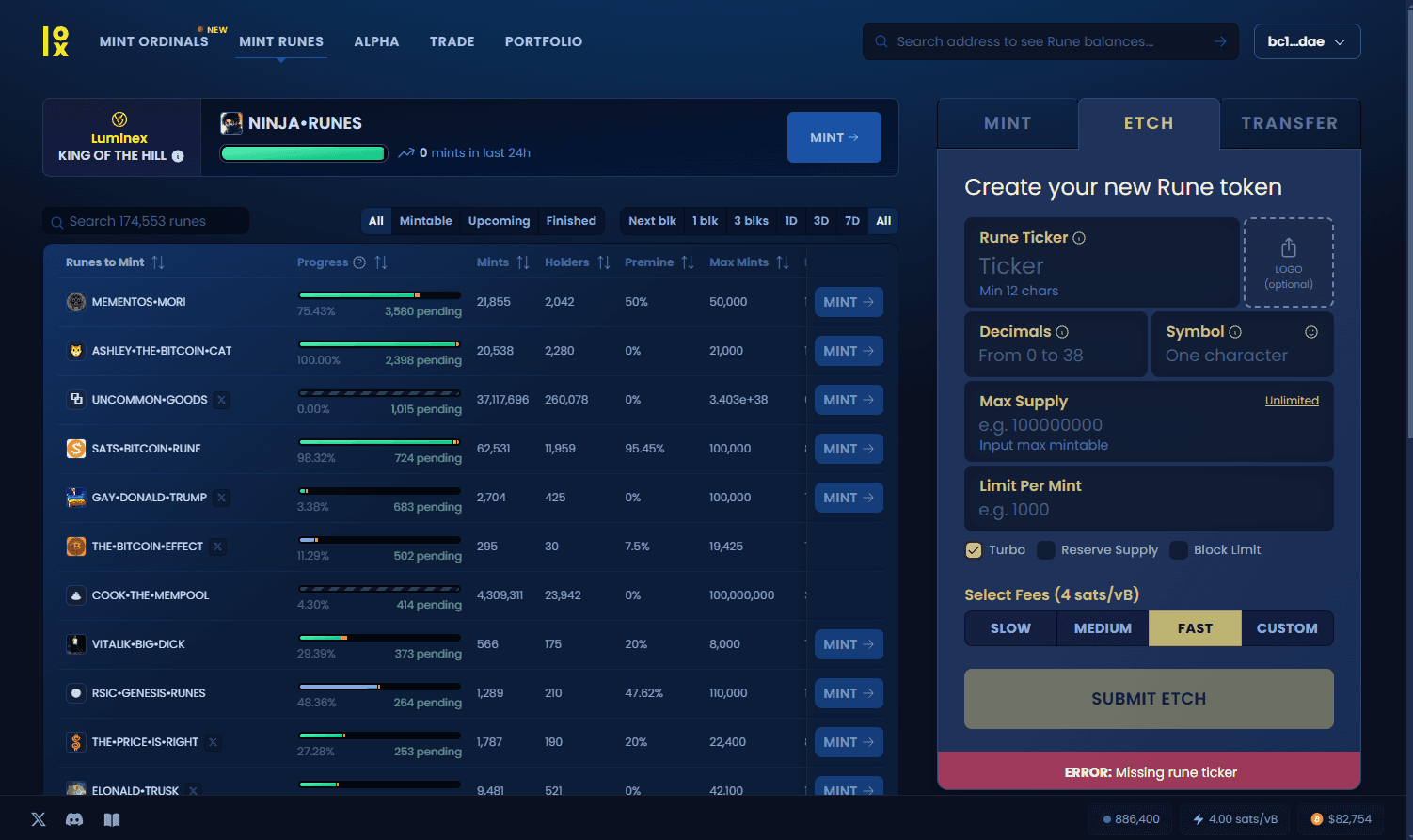
Task: Click MINT for MEMENTOS•MORI
Action: click(849, 302)
